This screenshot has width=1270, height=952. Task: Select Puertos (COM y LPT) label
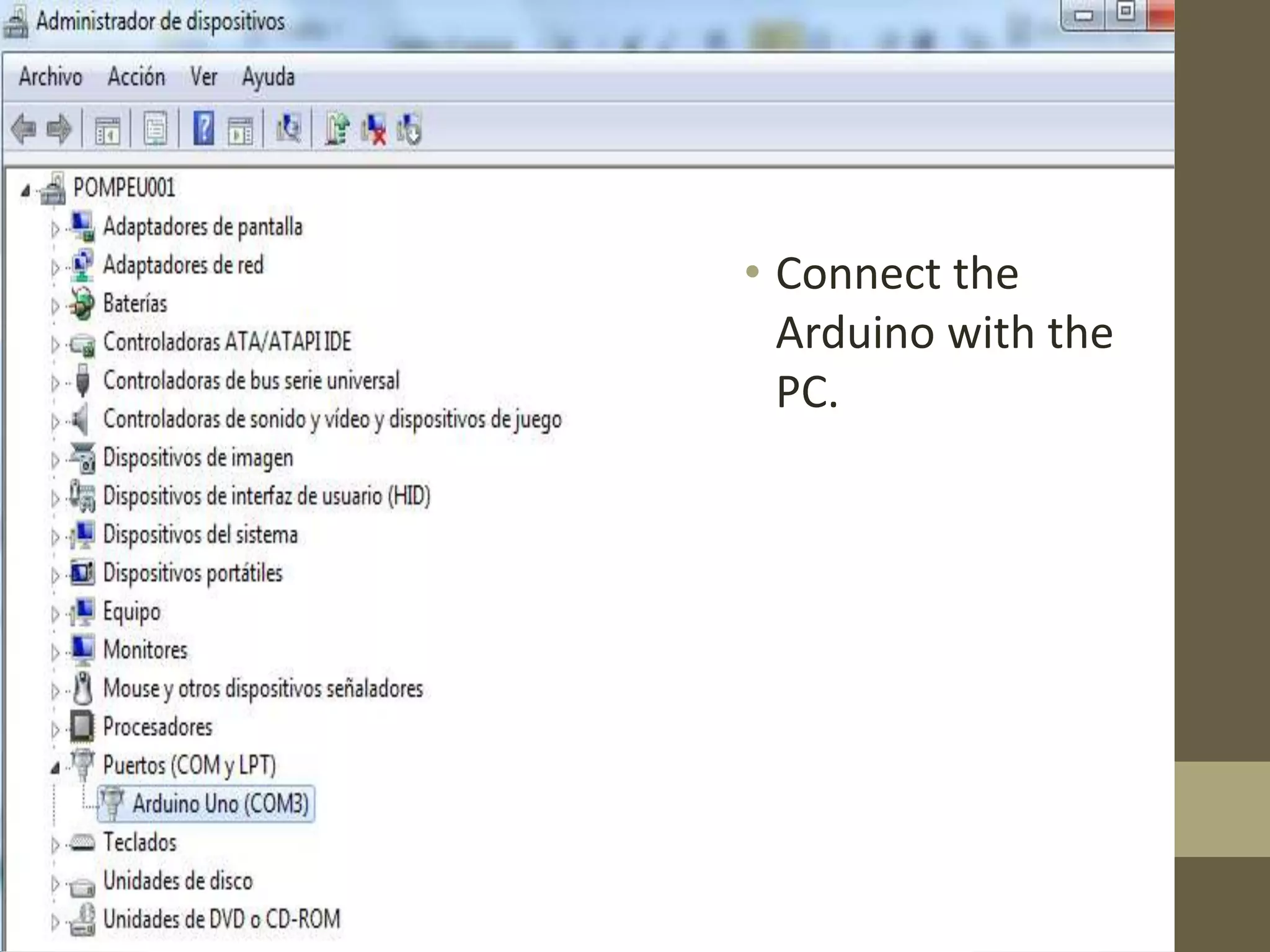(189, 766)
